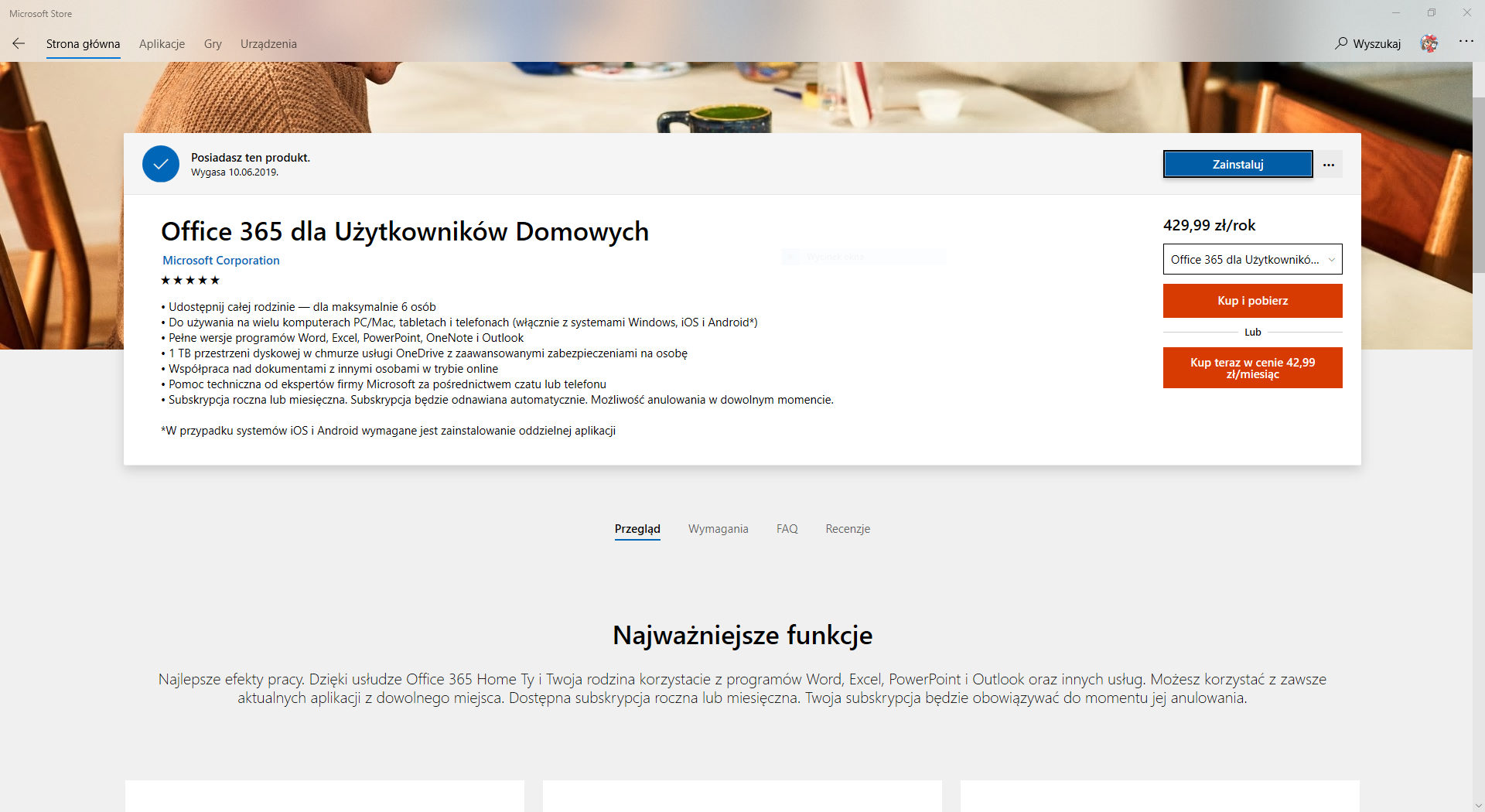Click the Udostępnij całej rodzinie bullet line
This screenshot has height=812, width=1485.
tap(299, 307)
